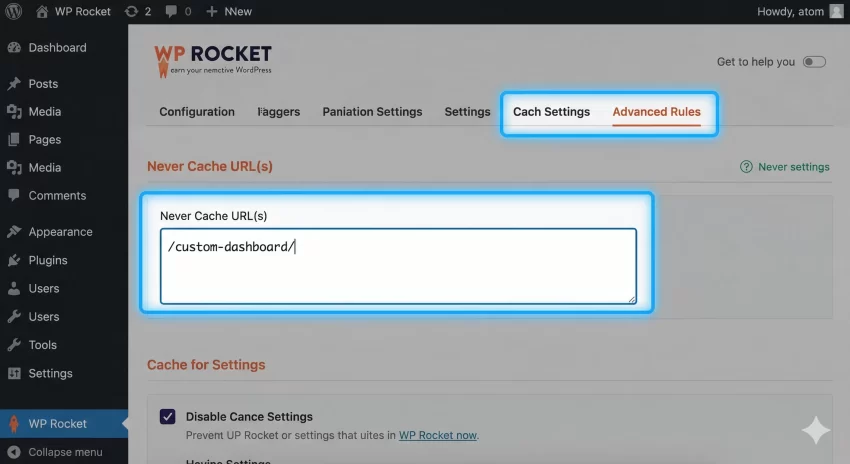Open the comments bubble icon in admin bar

pos(171,11)
